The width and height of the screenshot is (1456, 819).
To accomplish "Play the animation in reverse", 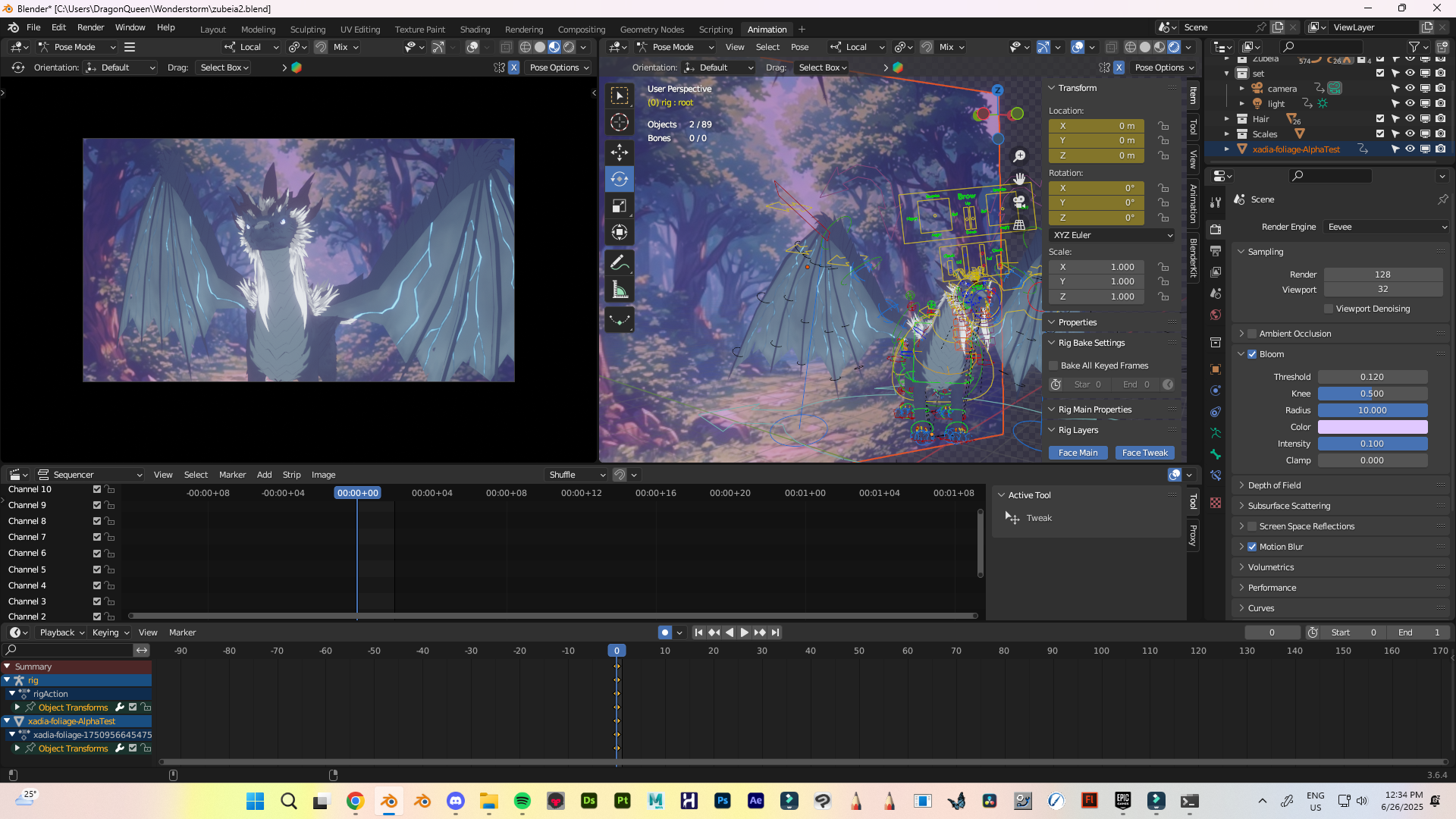I will click(729, 632).
